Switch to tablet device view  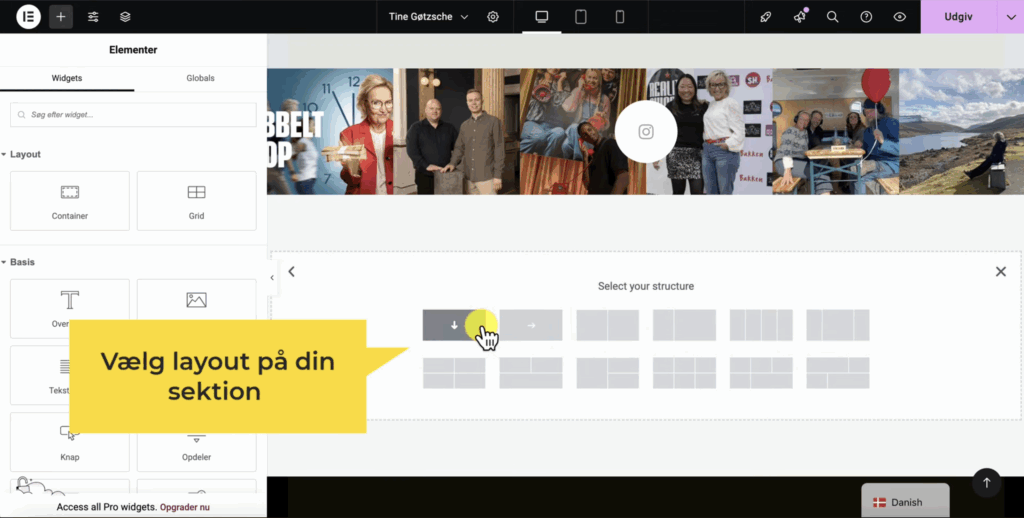tap(581, 17)
